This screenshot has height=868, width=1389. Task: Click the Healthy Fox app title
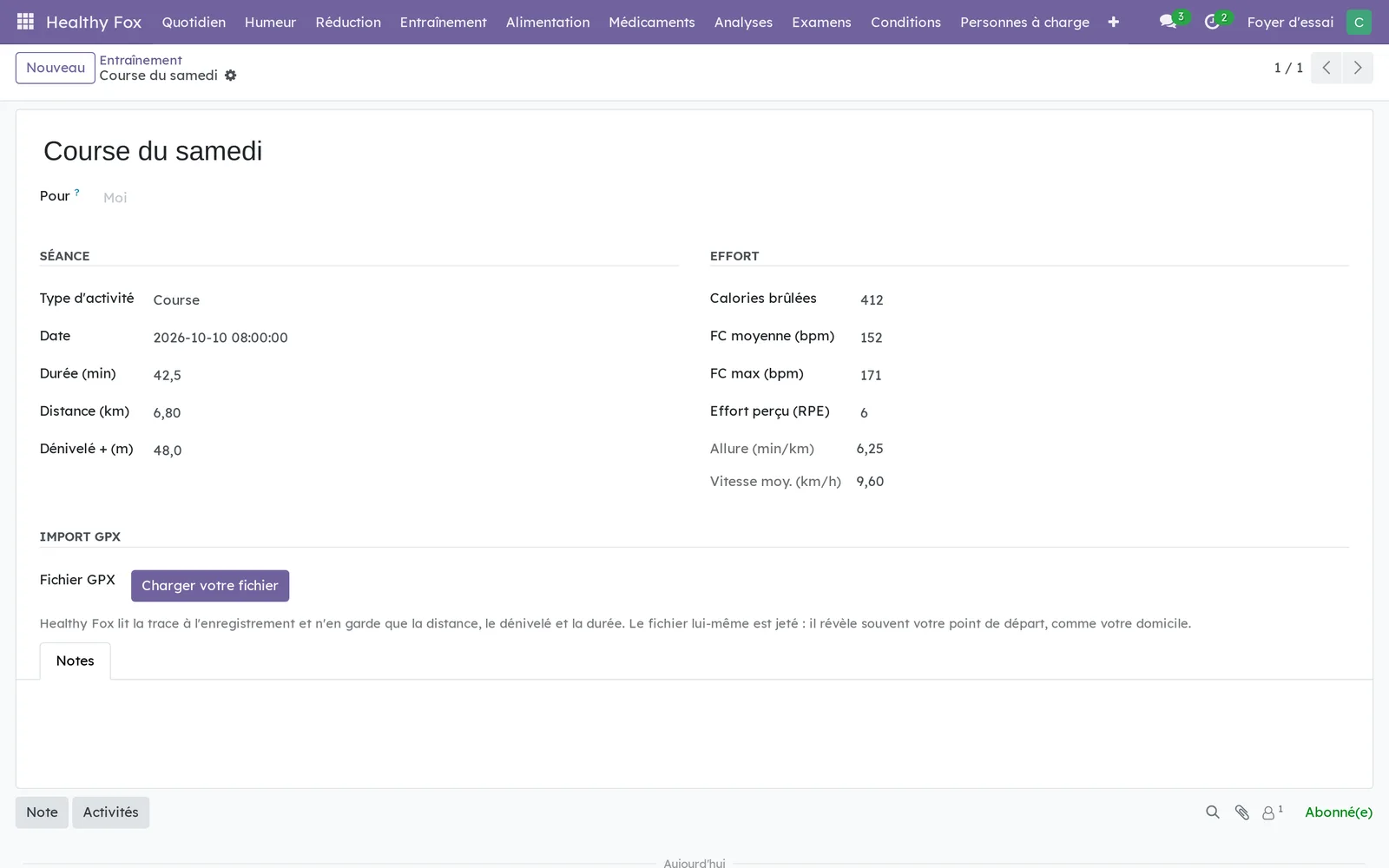(x=94, y=22)
